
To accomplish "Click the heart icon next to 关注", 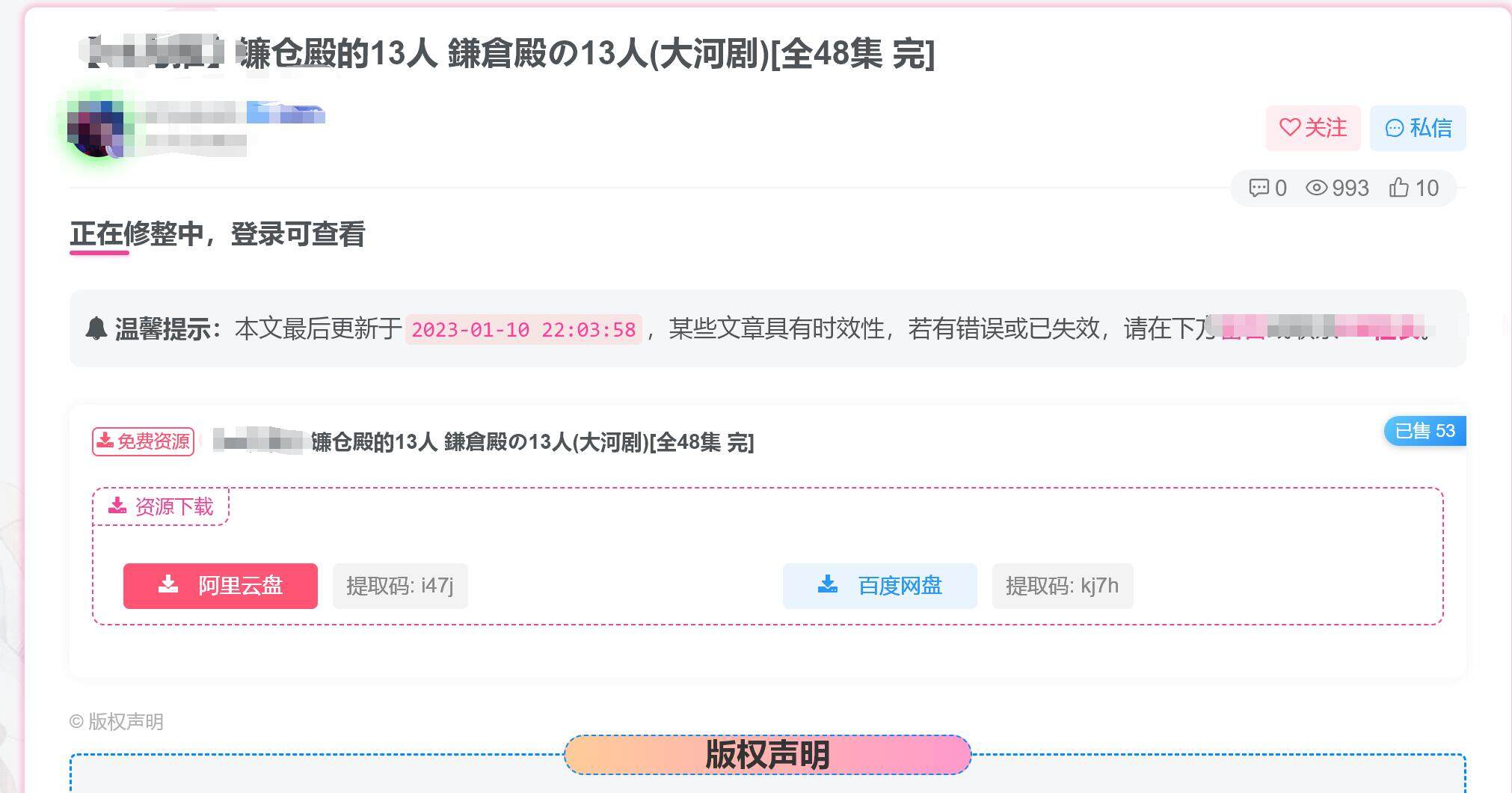I will 1289,128.
